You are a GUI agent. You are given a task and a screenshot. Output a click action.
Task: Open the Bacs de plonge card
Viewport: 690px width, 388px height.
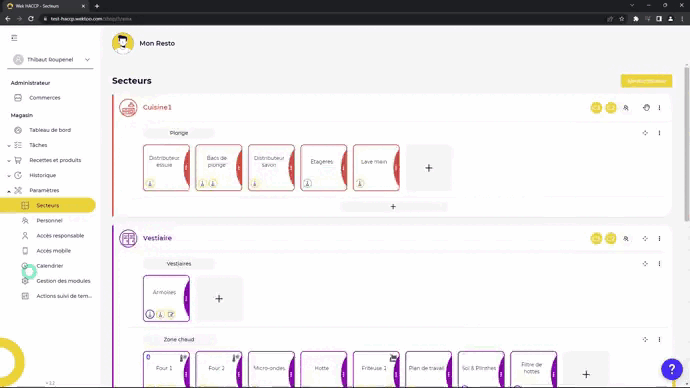pos(219,168)
